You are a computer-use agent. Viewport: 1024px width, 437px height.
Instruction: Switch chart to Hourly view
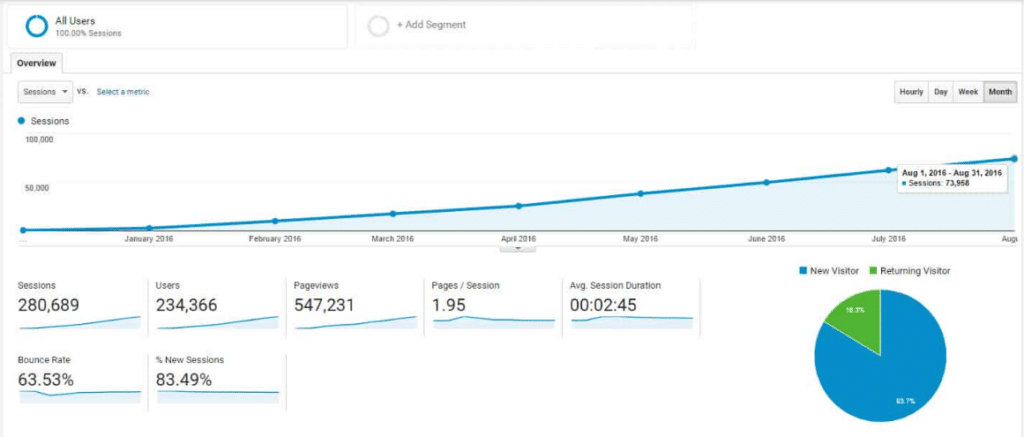pyautogui.click(x=911, y=92)
